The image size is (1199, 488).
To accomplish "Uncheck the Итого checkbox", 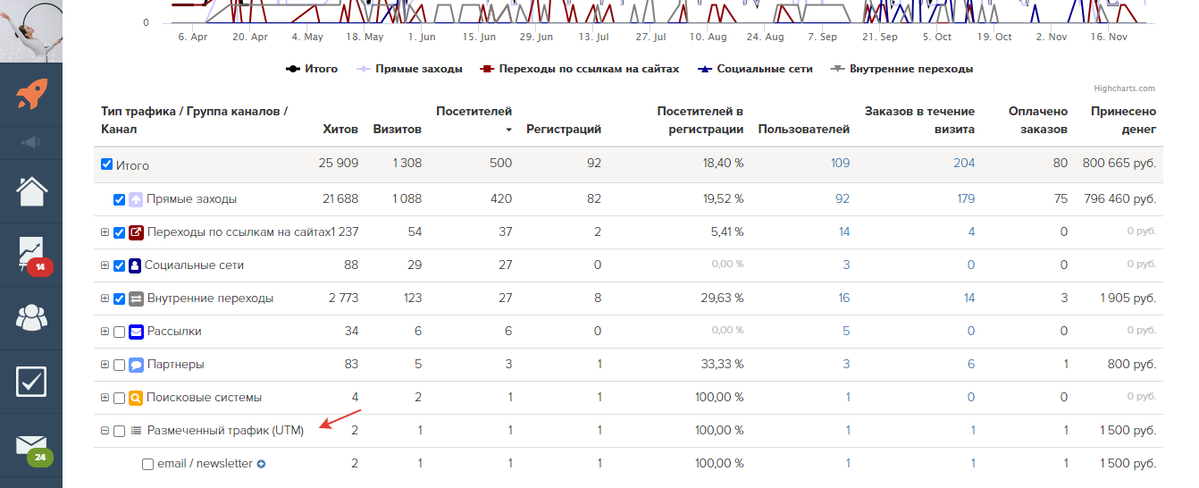I will click(x=107, y=165).
